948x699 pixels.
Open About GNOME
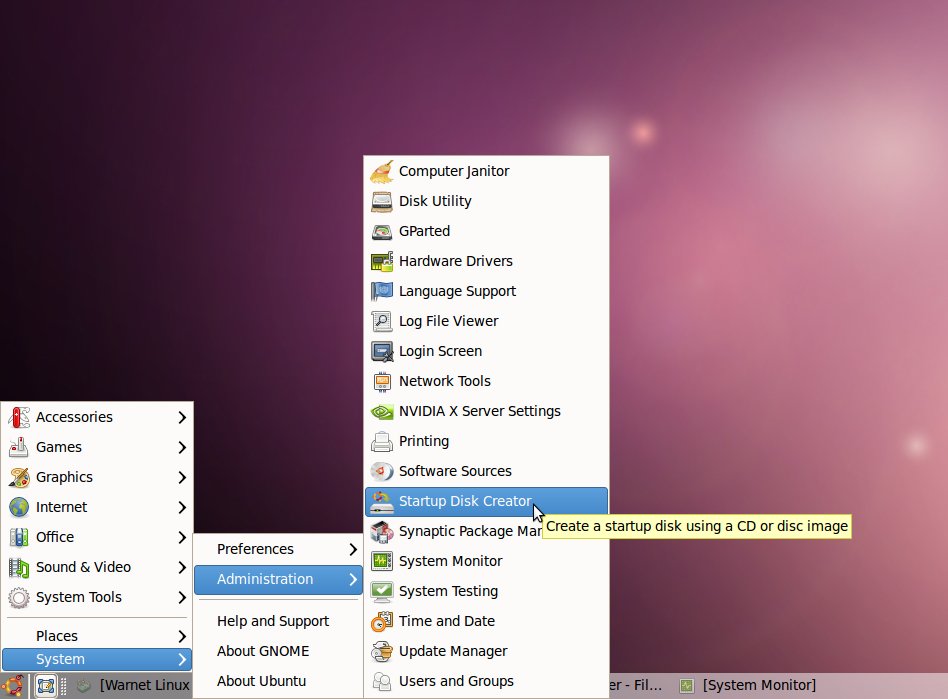tap(278, 651)
